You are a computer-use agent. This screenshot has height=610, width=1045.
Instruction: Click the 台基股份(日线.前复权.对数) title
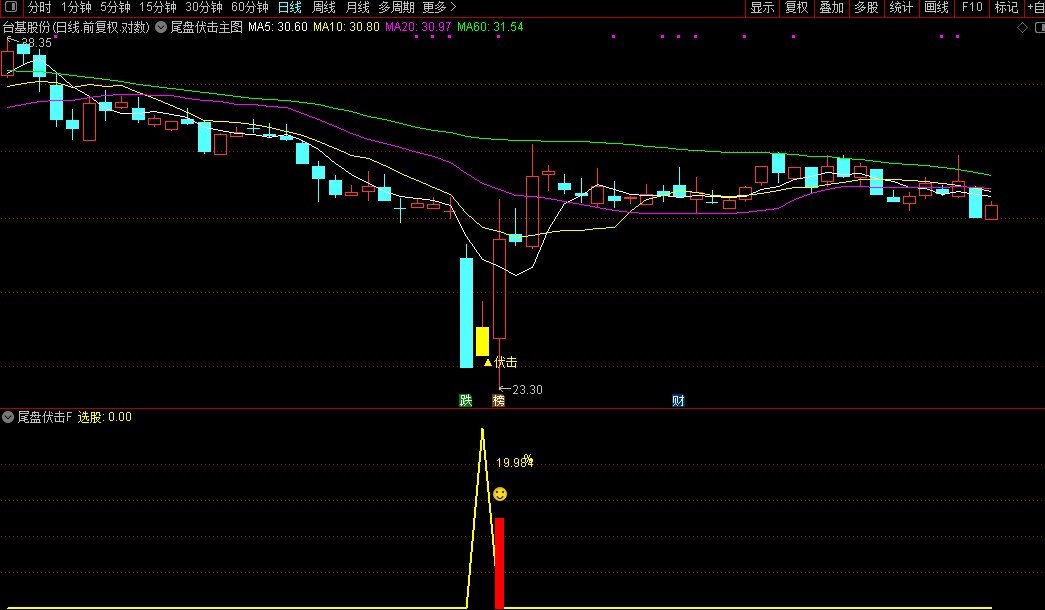(x=76, y=27)
